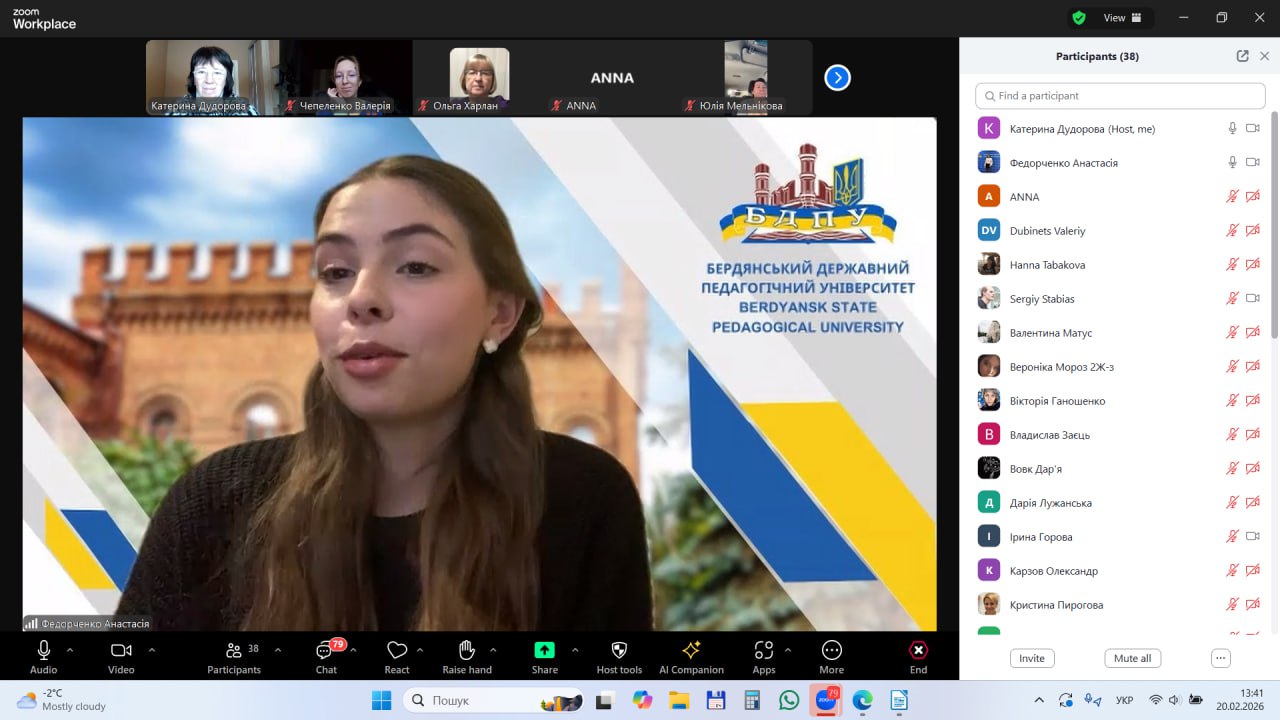Raise hand in the meeting
1280x720 pixels.
pyautogui.click(x=467, y=652)
